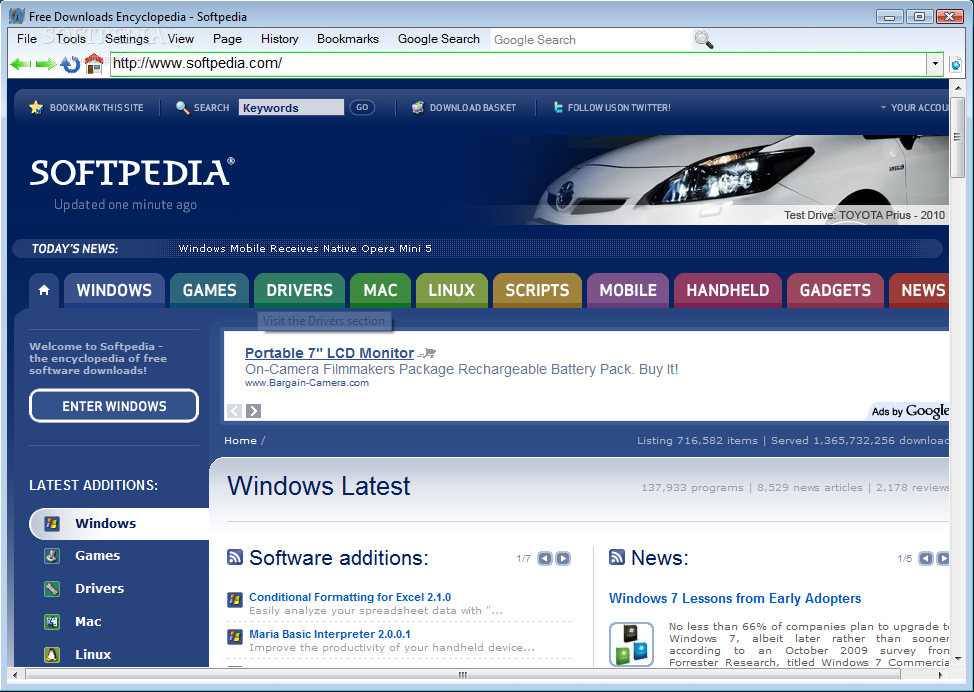Click the Maria Basic Interpreter entry icon

coord(235,637)
